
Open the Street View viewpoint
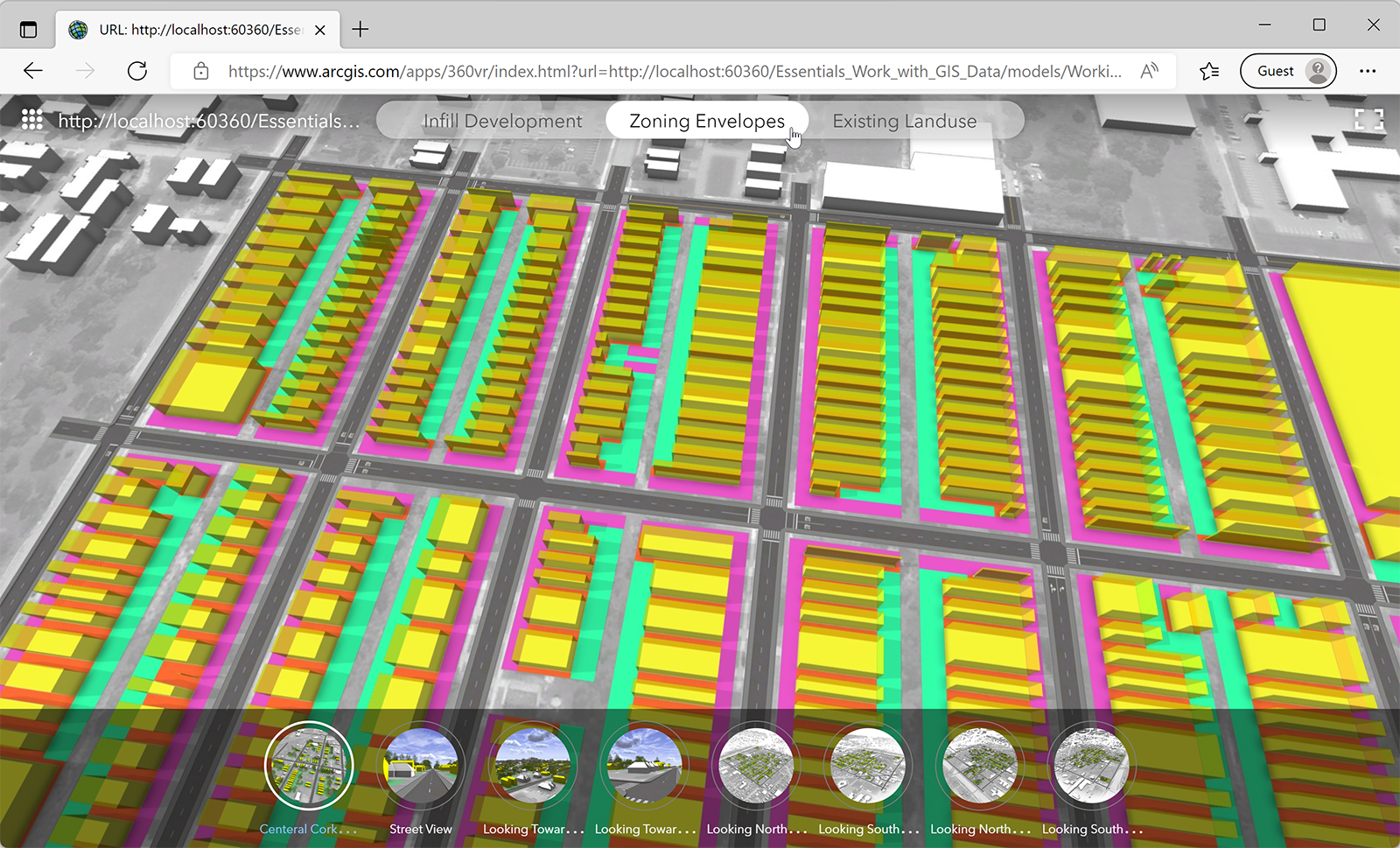tap(421, 764)
